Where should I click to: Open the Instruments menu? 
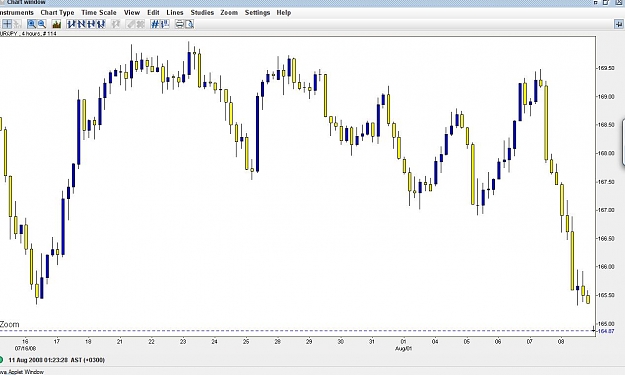17,13
